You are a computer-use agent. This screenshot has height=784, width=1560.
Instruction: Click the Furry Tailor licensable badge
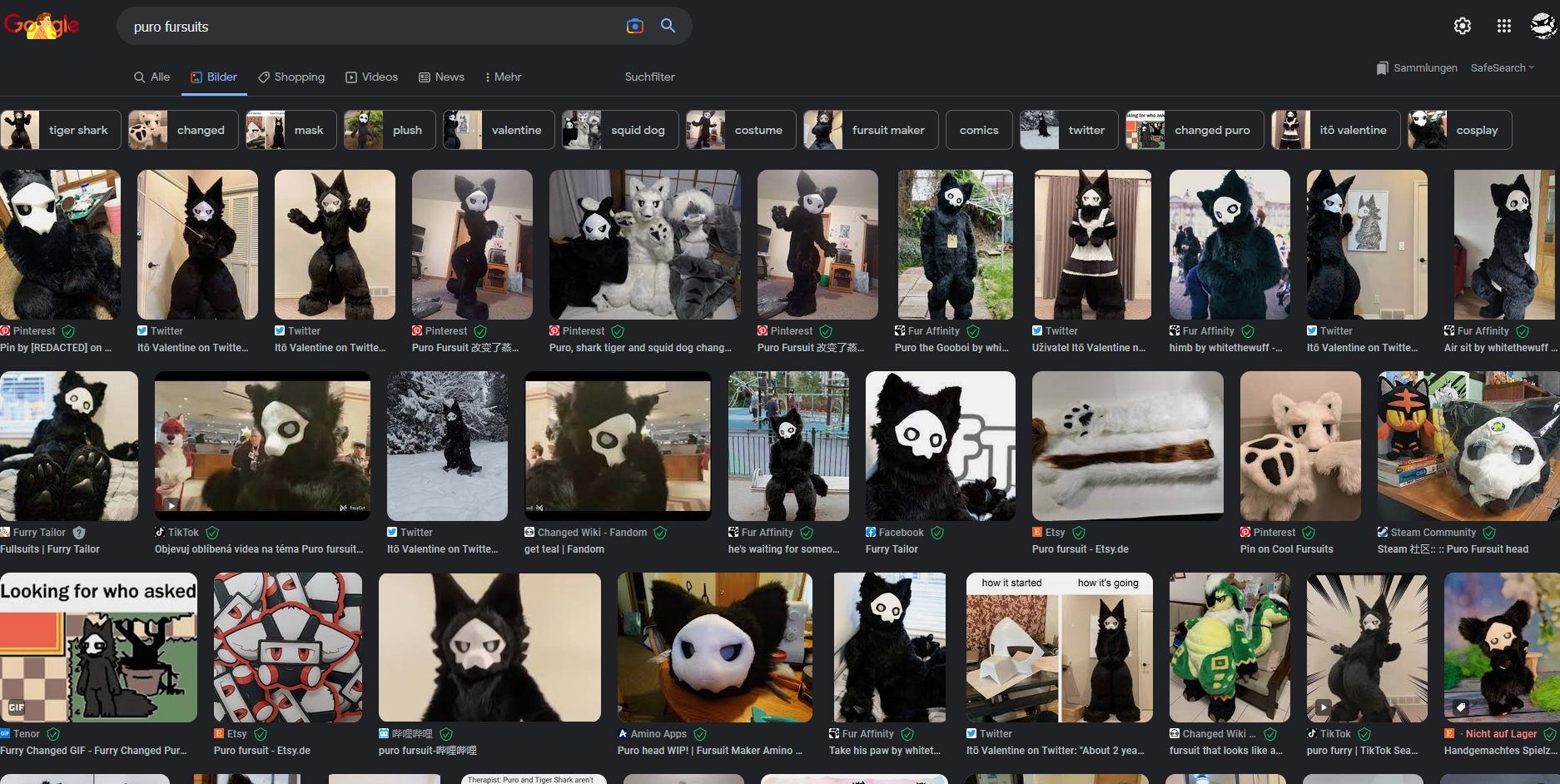pyautogui.click(x=79, y=533)
